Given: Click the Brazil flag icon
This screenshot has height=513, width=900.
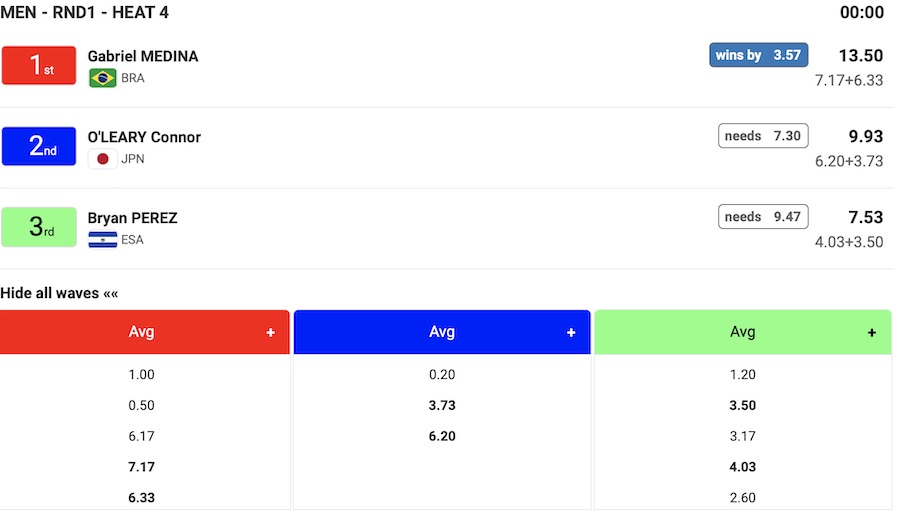Looking at the screenshot, I should point(102,78).
